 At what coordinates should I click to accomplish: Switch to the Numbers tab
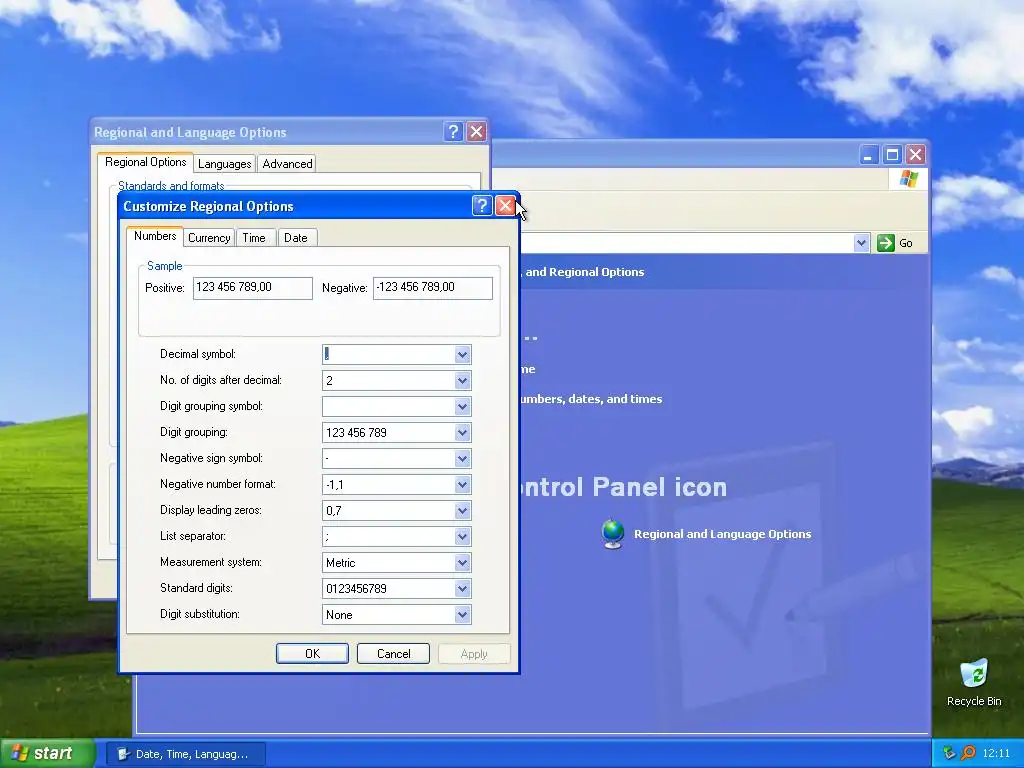point(155,236)
